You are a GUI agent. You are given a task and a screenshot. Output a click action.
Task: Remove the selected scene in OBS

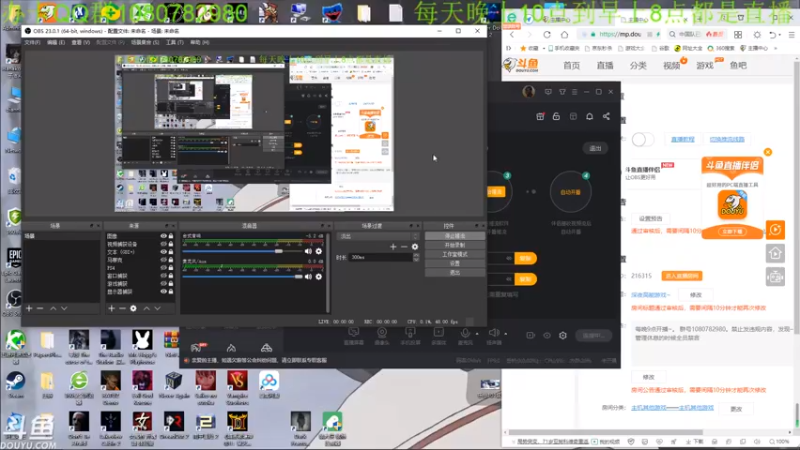[40, 309]
